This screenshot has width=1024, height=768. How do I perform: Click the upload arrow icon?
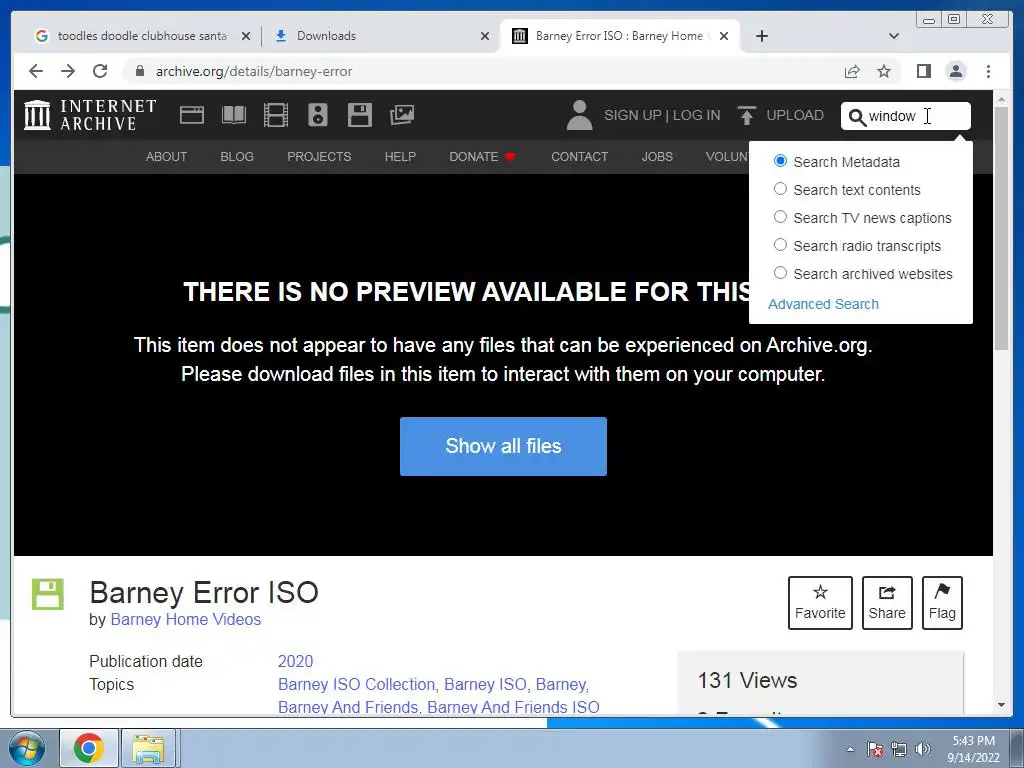746,115
